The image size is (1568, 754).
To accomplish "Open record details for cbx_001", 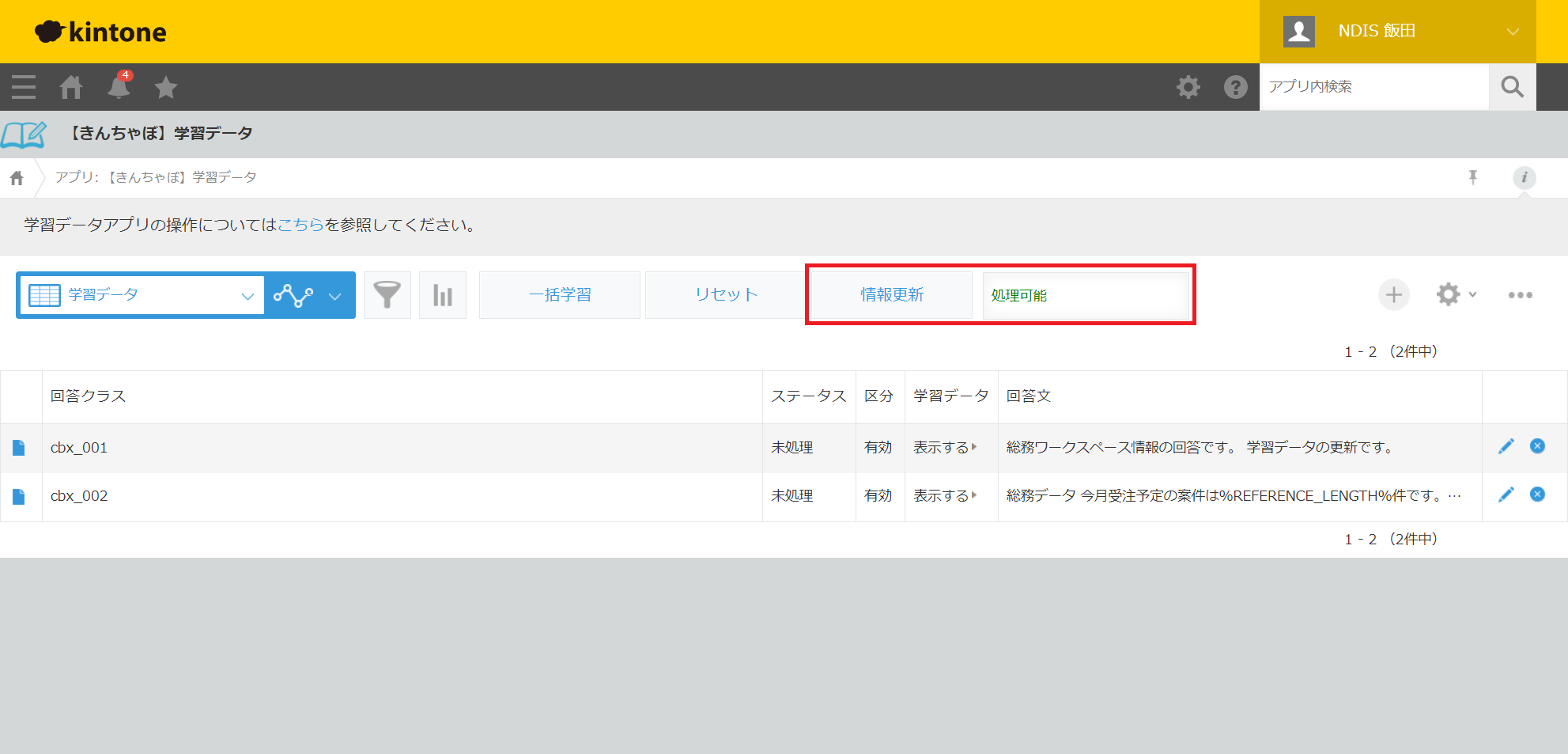I will [x=19, y=448].
